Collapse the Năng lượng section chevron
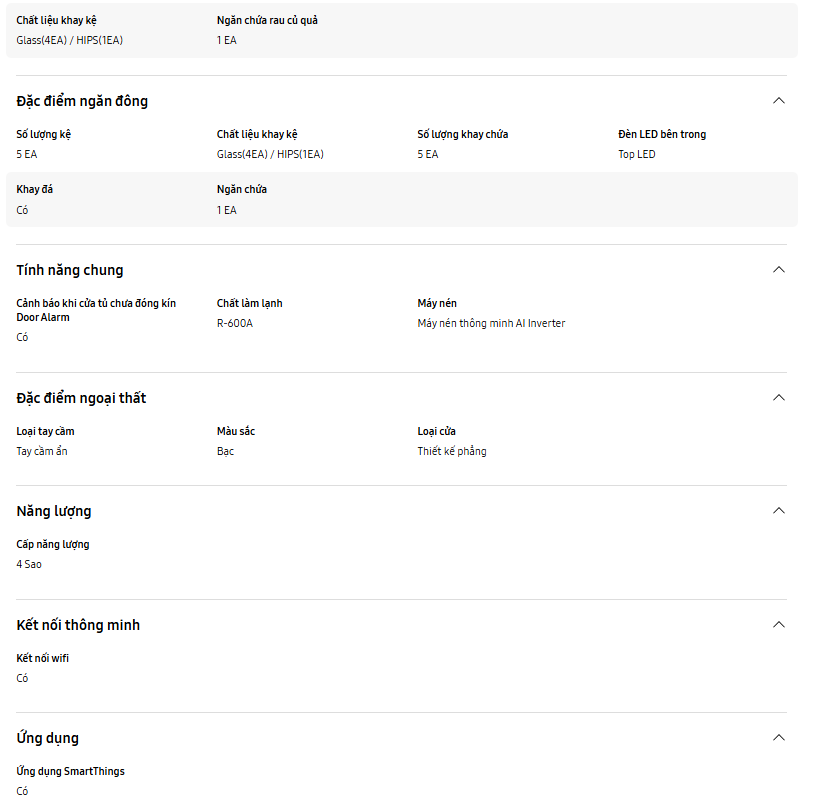 (x=778, y=511)
